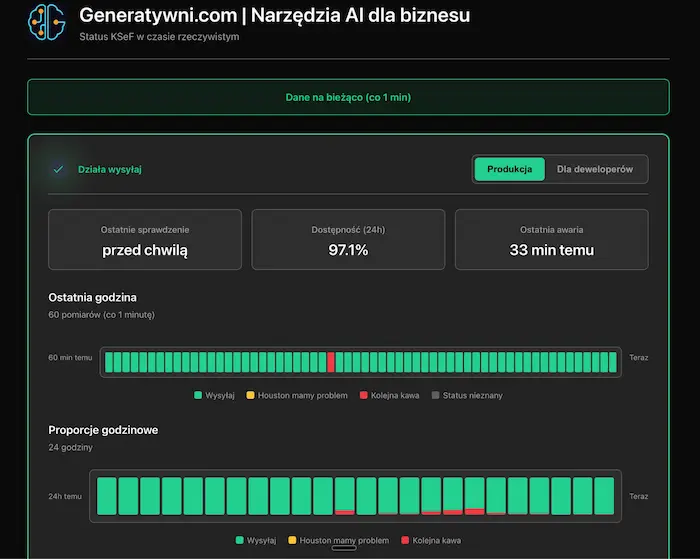700x559 pixels.
Task: Click last green bar in Ostatnia godzina chart
Action: (x=613, y=362)
